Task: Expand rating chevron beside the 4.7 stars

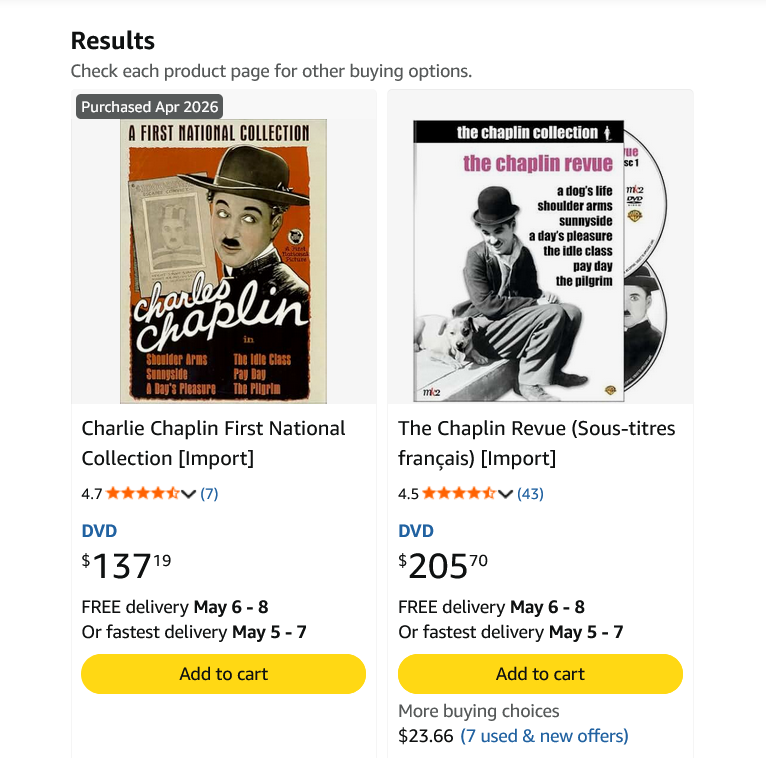Action: tap(188, 494)
